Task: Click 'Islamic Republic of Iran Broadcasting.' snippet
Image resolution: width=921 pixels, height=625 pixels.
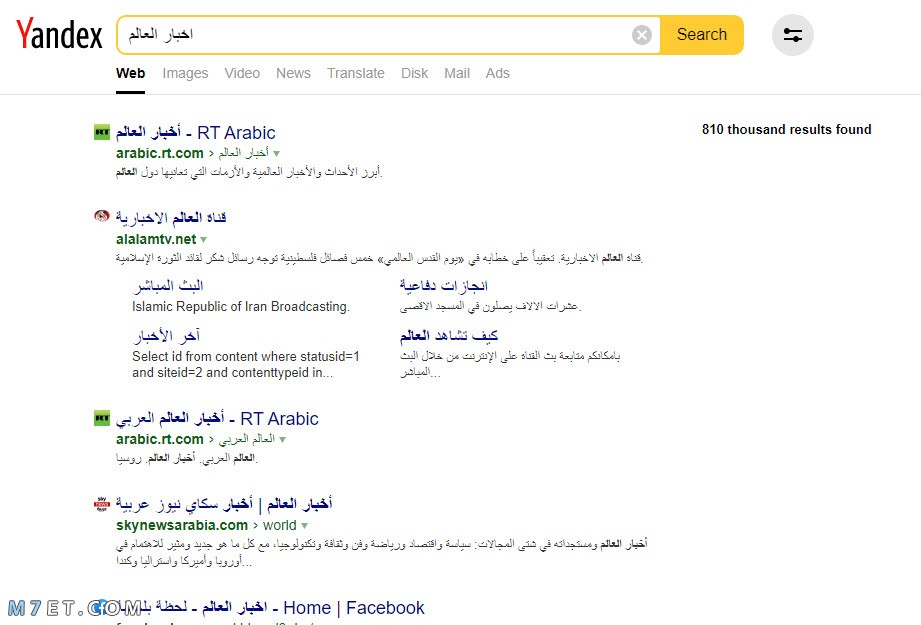Action: pyautogui.click(x=241, y=307)
